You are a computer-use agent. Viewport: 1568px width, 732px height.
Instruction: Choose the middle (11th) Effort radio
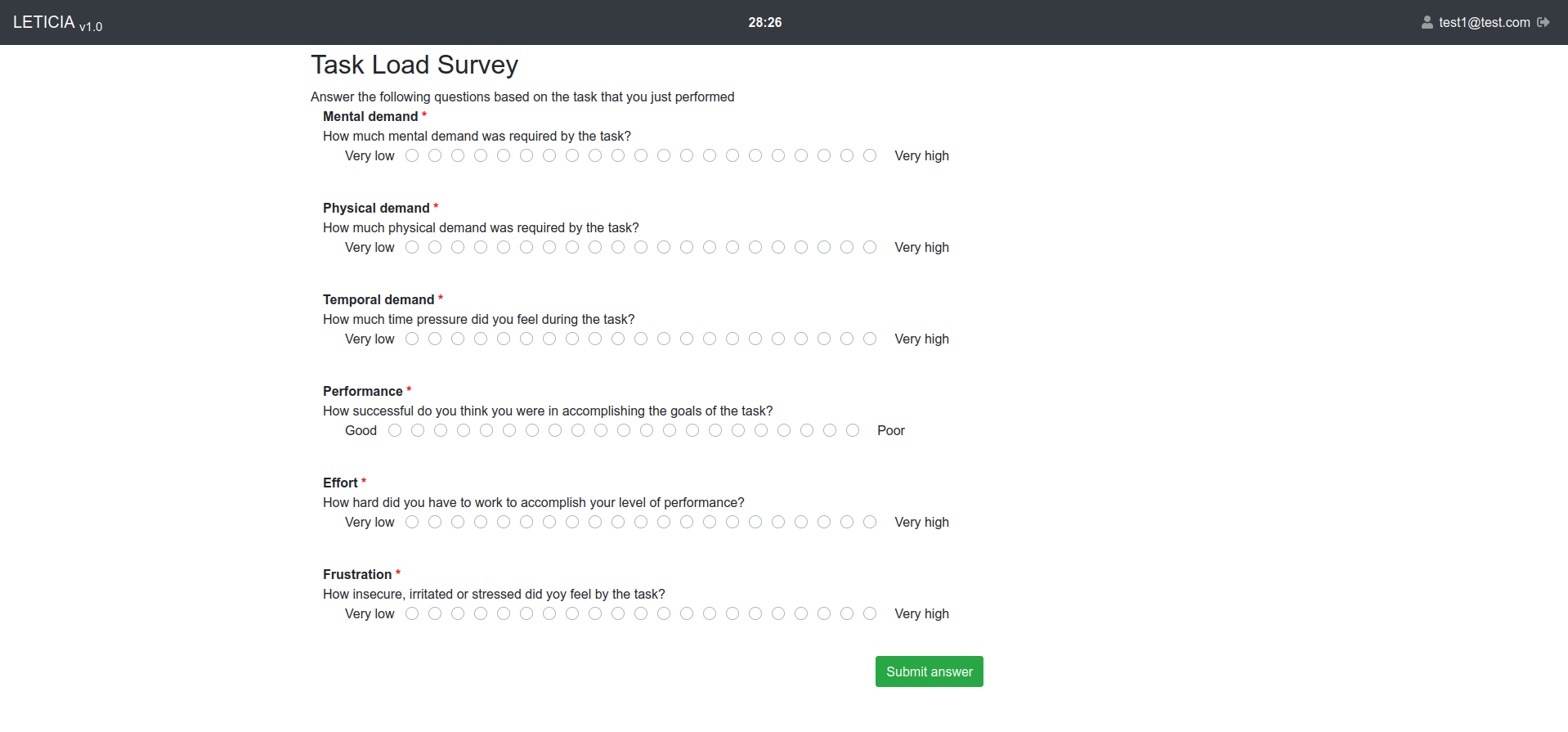pos(641,522)
